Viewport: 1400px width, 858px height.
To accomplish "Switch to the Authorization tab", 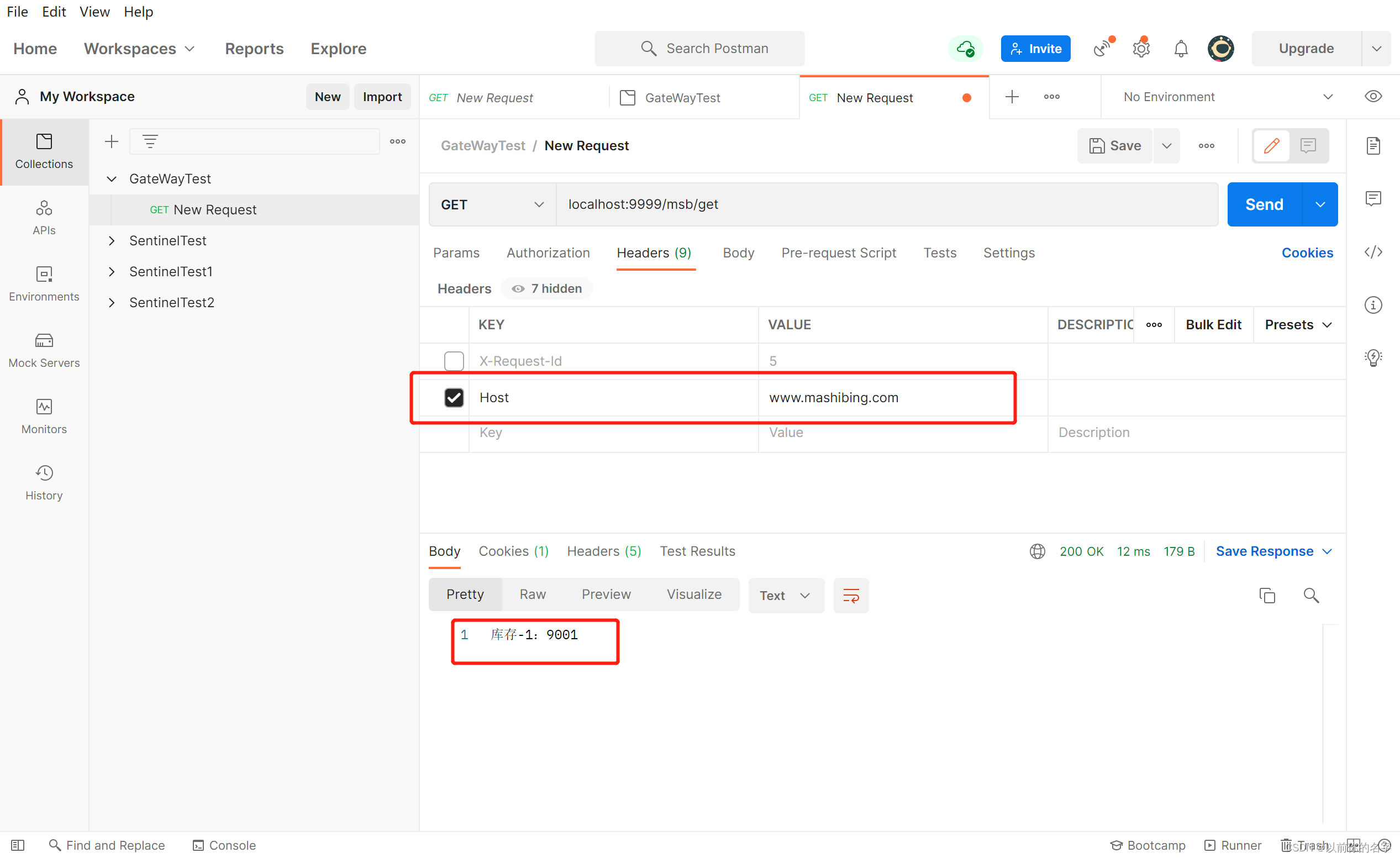I will pos(548,251).
